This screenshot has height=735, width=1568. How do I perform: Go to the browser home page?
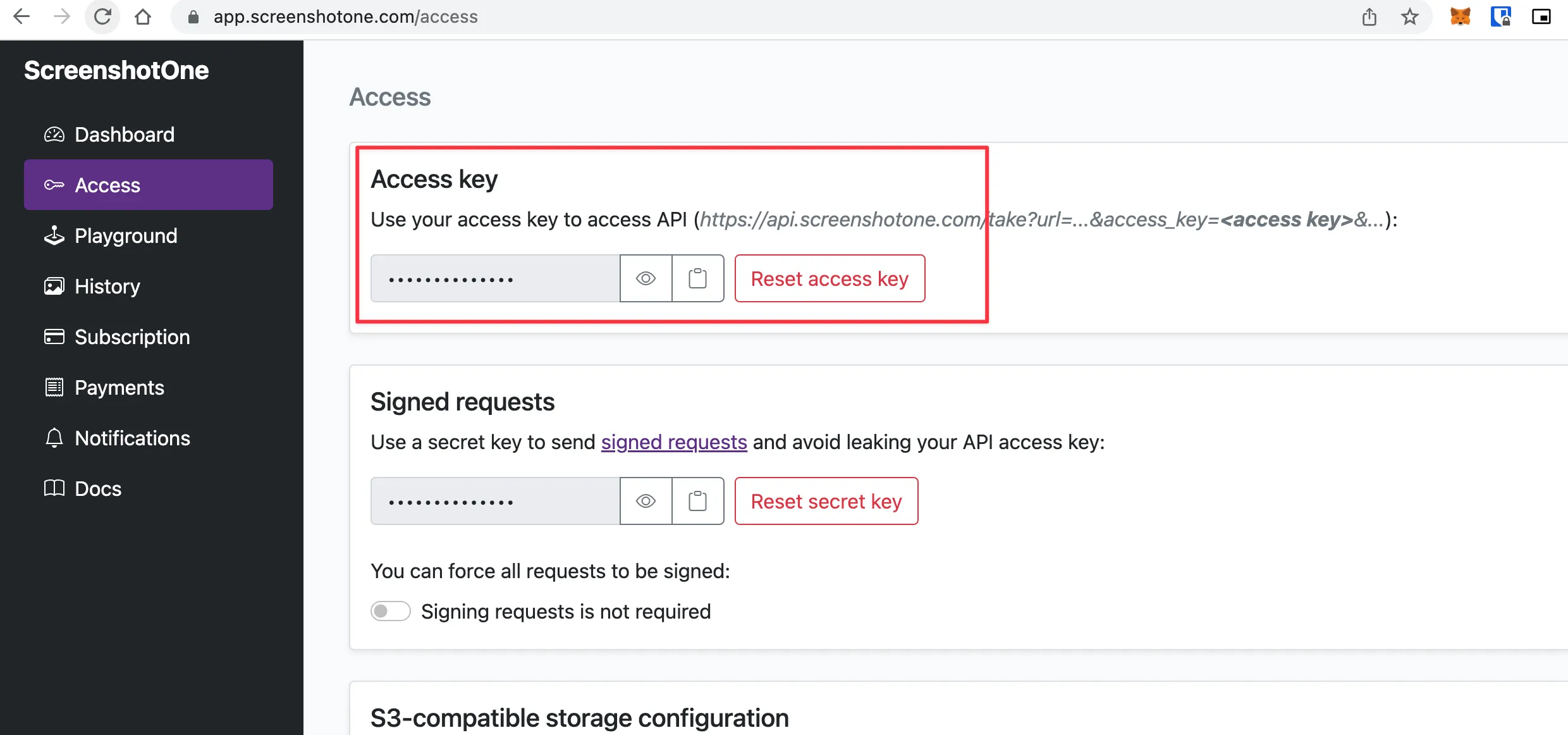pyautogui.click(x=143, y=16)
